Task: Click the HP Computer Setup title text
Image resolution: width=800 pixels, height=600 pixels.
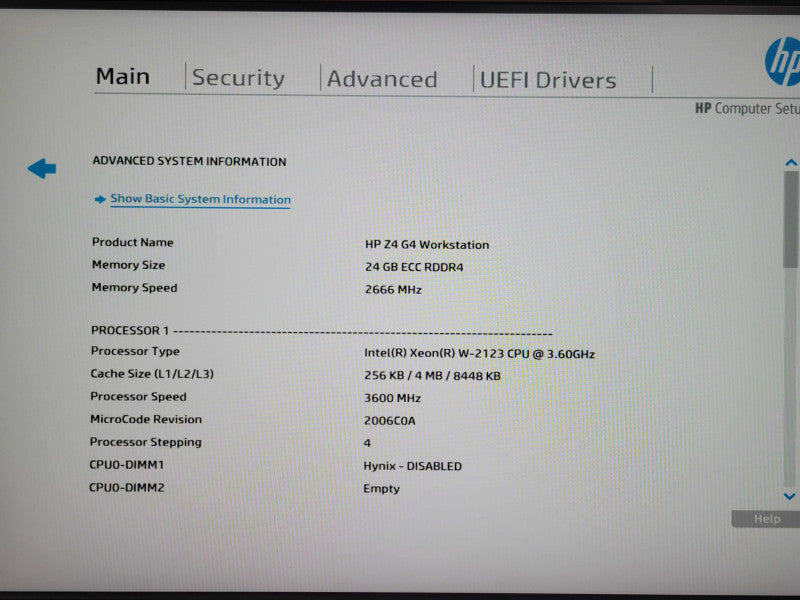Action: pos(747,108)
